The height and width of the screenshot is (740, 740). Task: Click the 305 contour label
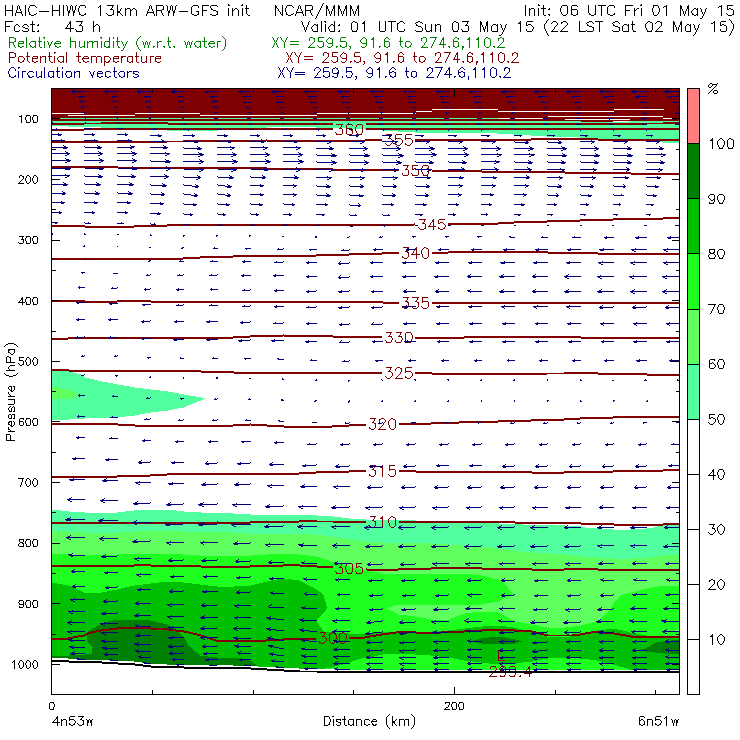click(349, 569)
